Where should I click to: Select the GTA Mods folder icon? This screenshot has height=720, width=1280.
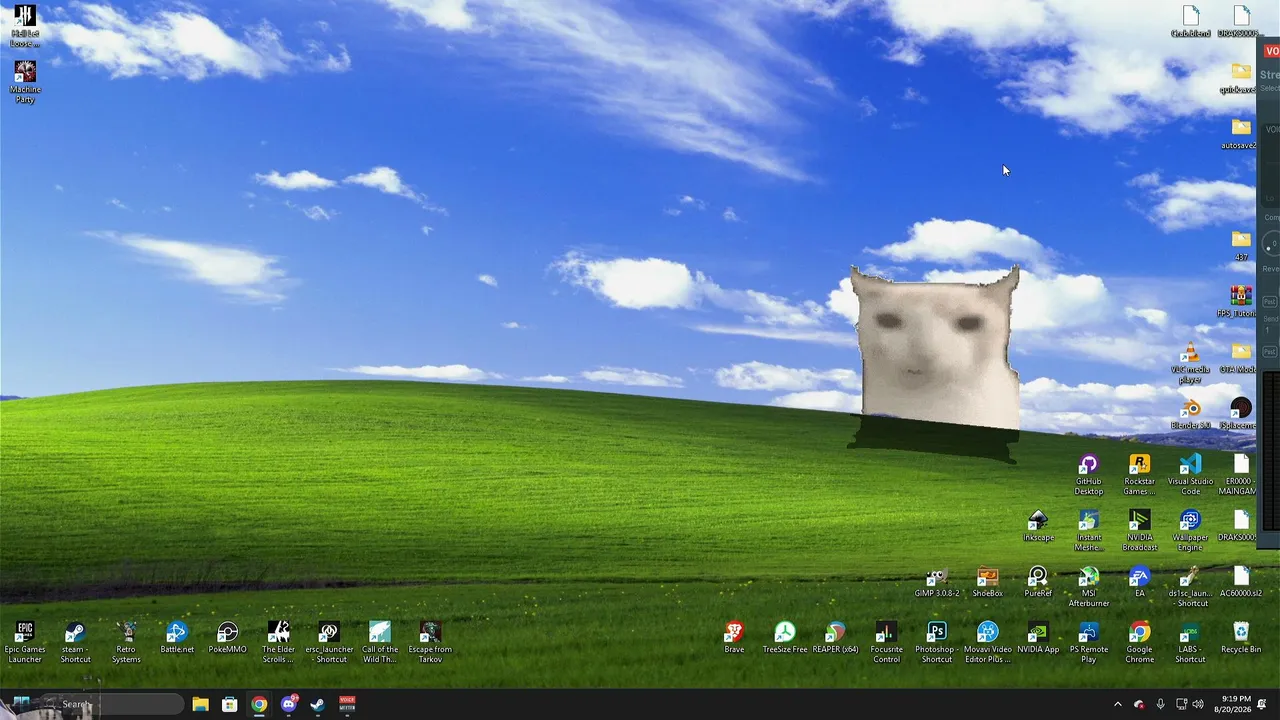point(1240,358)
